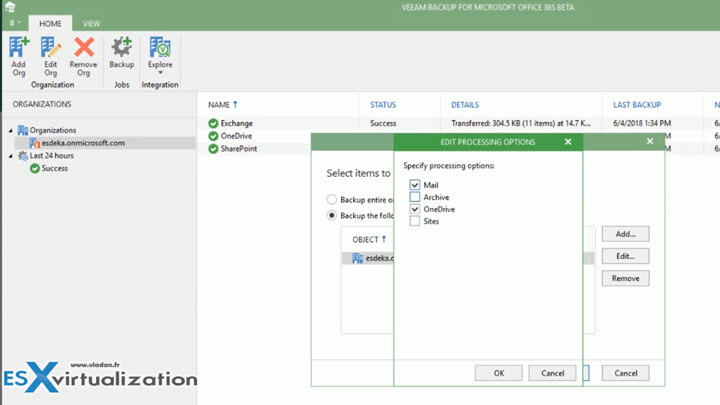The height and width of the screenshot is (405, 720).
Task: Click Edit... in the backup job wizard
Action: [625, 256]
